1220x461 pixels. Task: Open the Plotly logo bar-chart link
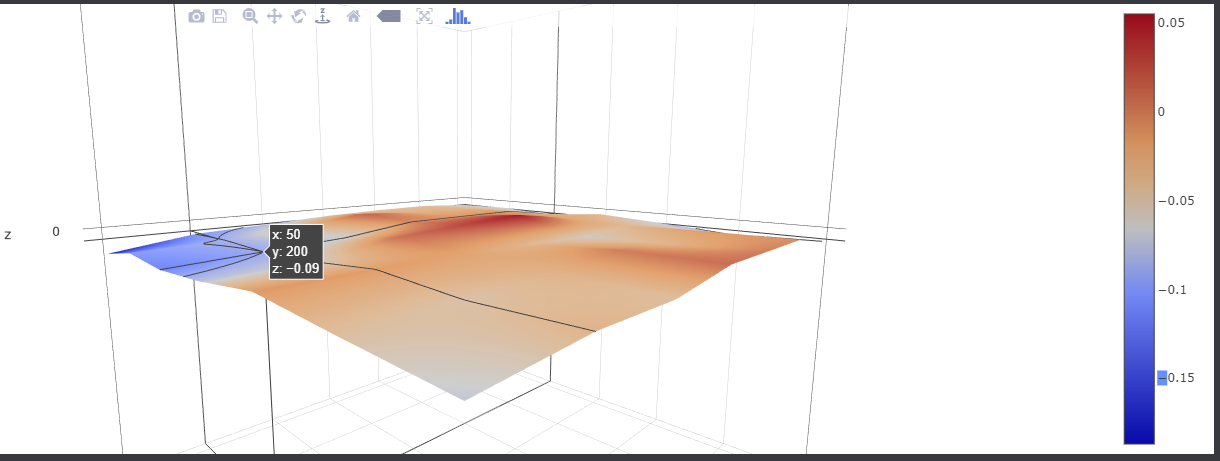[458, 16]
